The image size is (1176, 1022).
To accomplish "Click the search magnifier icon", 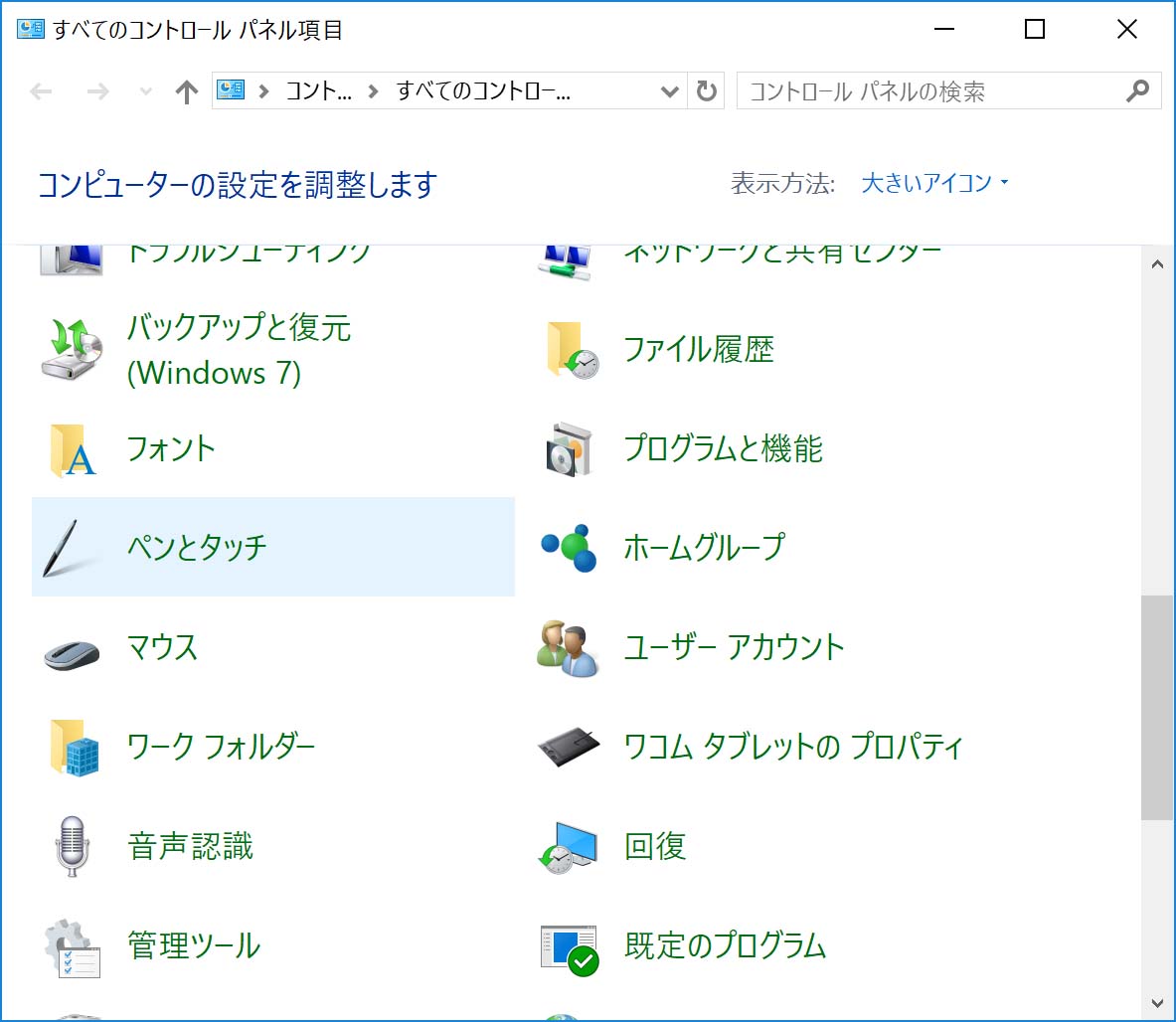I will pyautogui.click(x=1138, y=90).
